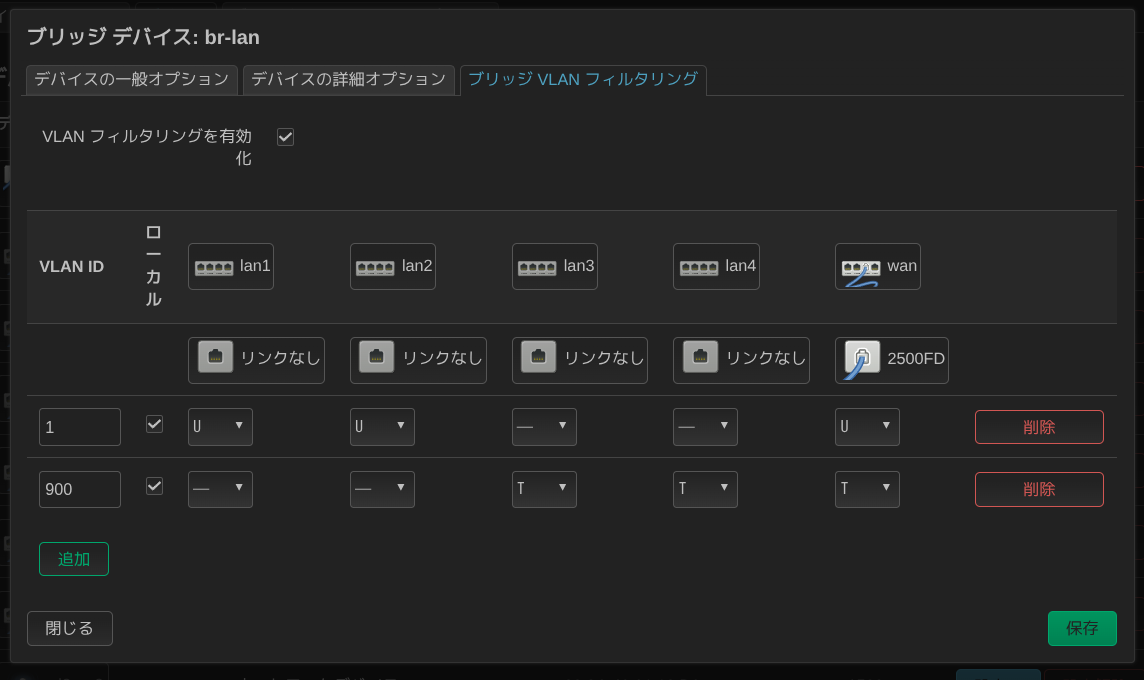Open the lan4 dropdown for VLAN 1
This screenshot has width=1144, height=680.
point(705,427)
